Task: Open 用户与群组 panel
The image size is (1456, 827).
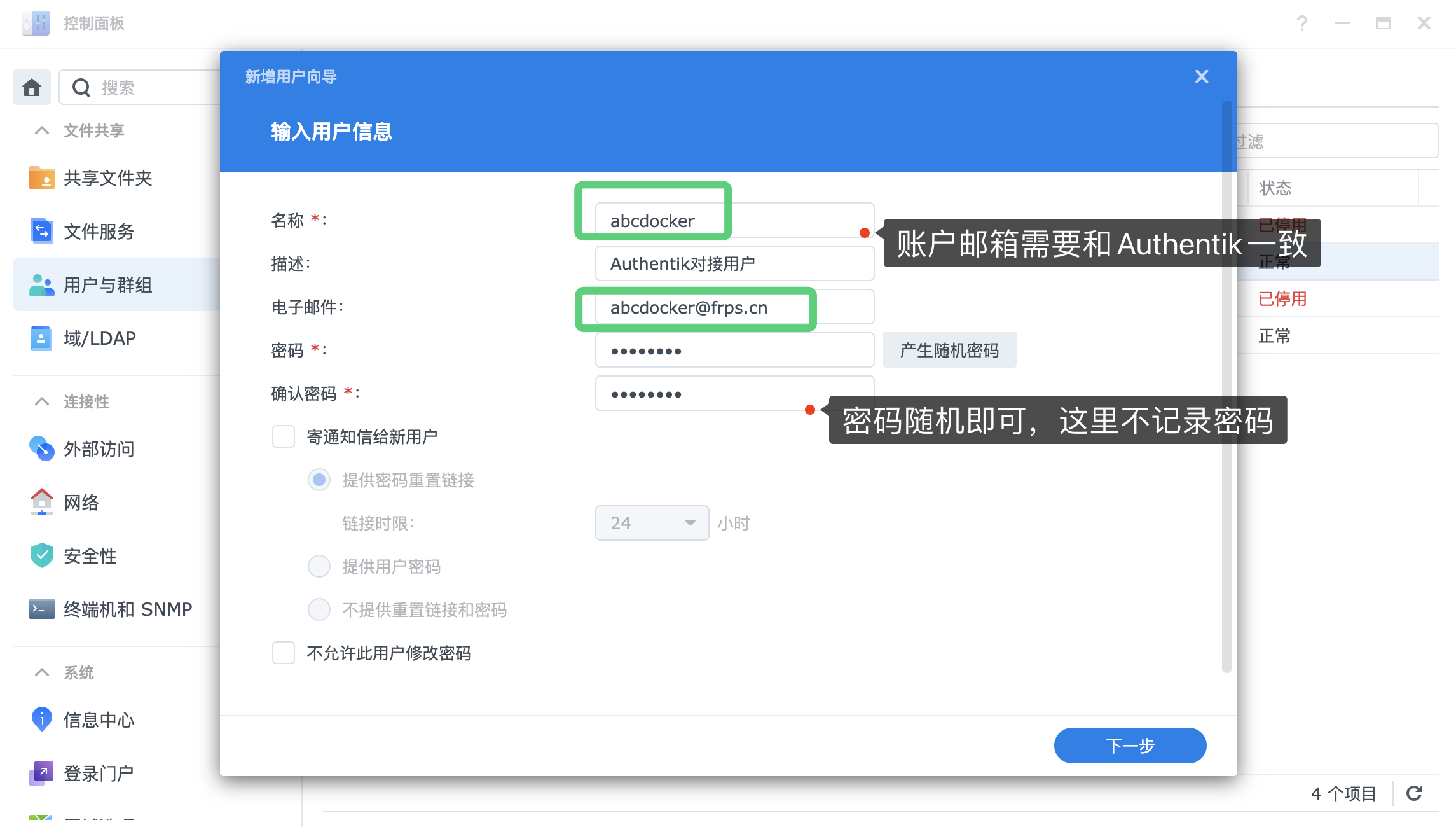Action: (107, 284)
